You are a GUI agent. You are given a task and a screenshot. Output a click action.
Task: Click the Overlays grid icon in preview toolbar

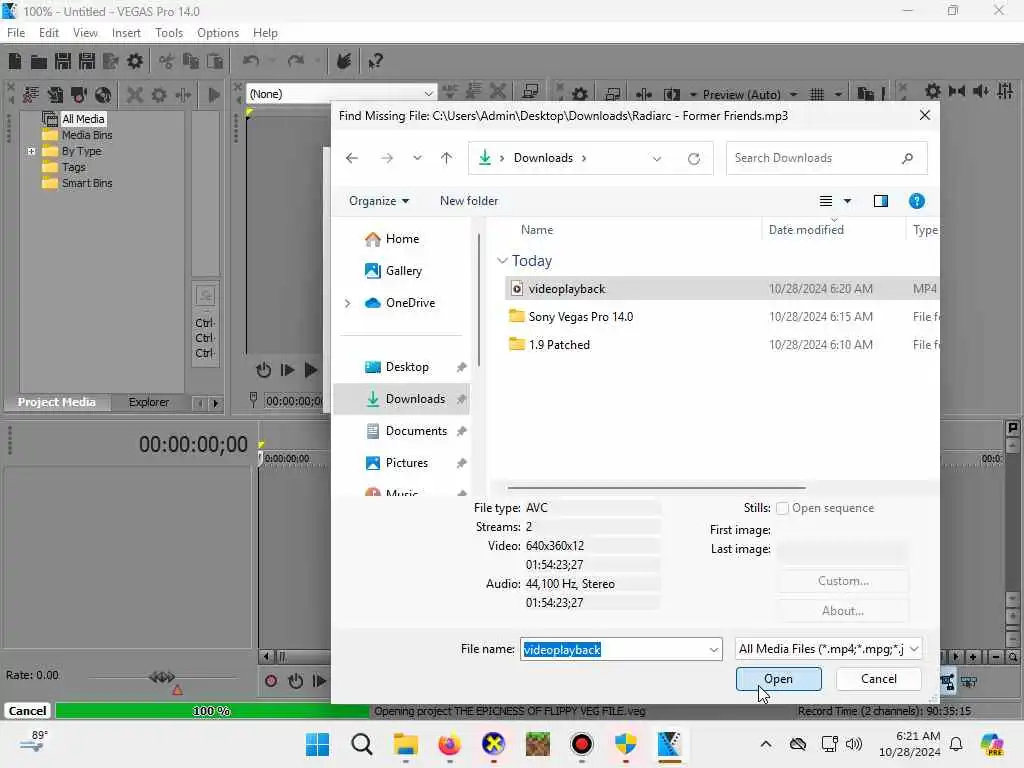817,95
